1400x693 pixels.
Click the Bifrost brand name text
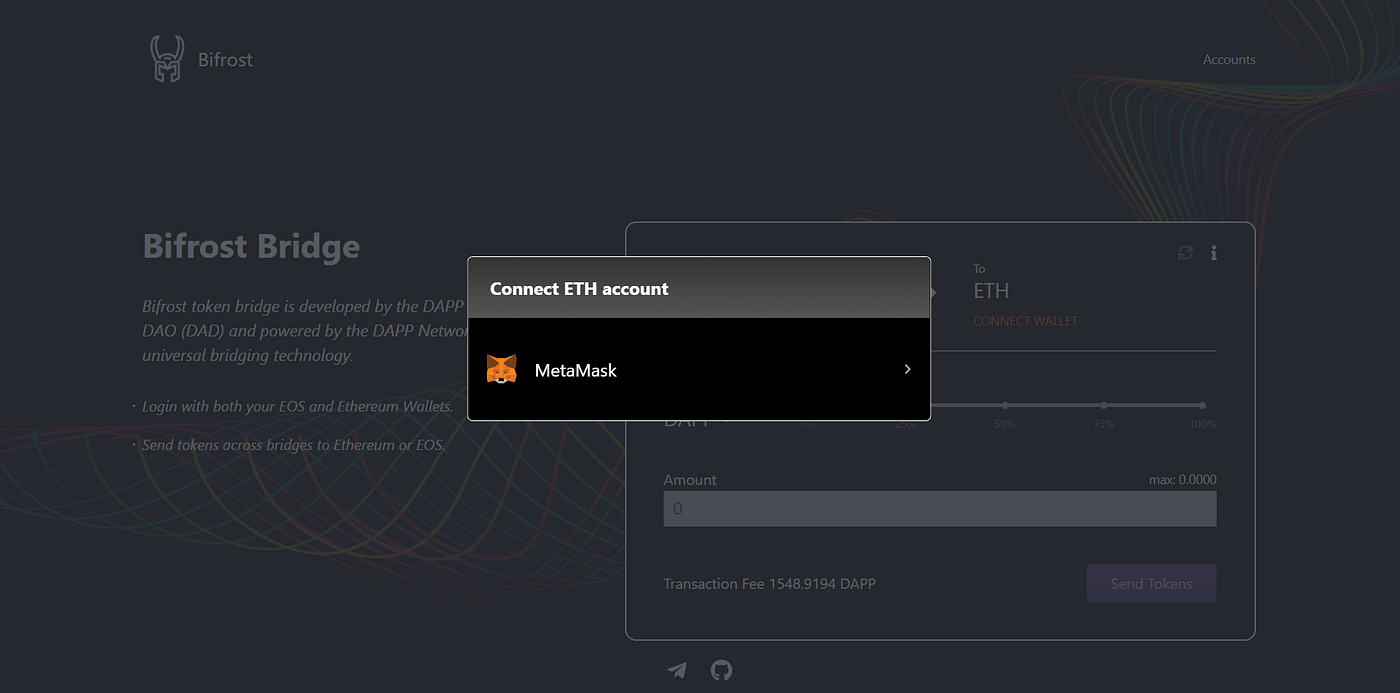tap(225, 59)
